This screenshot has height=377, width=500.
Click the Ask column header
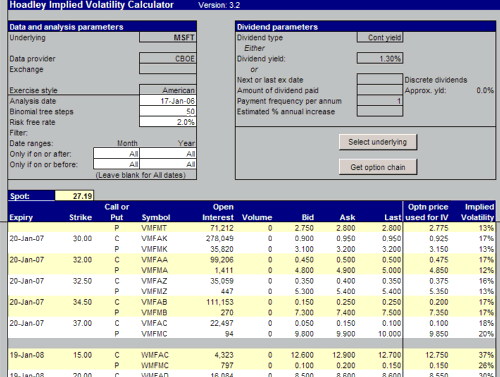347,217
